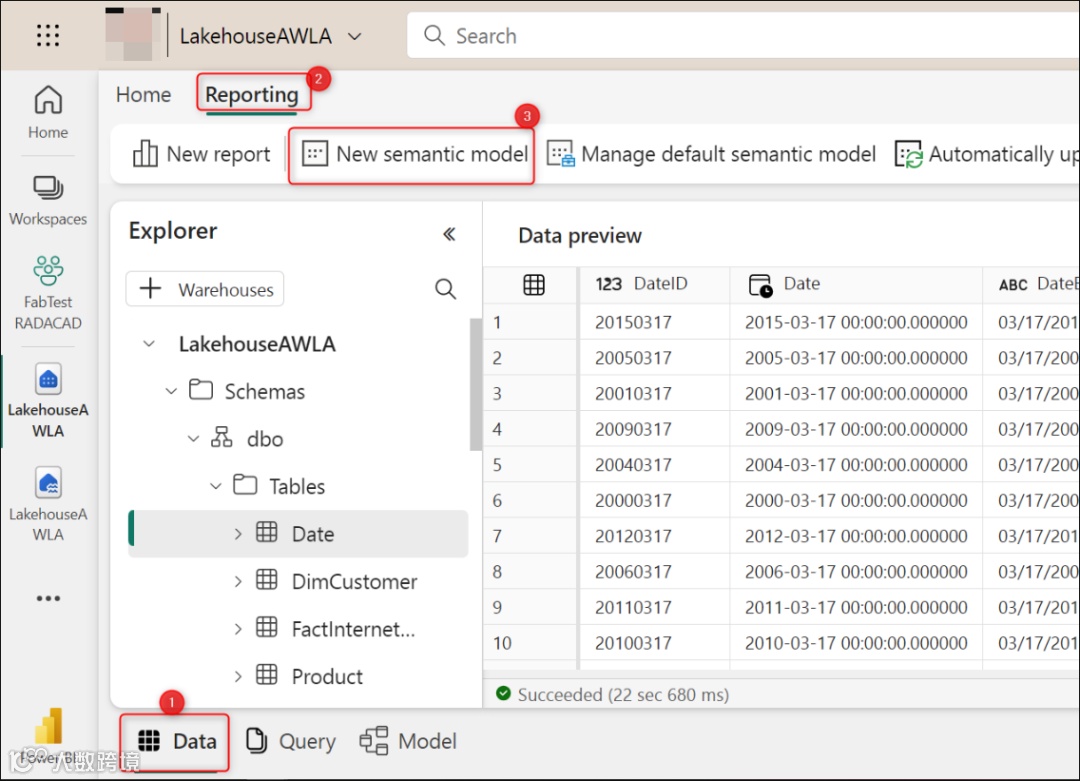Viewport: 1080px width, 781px height.
Task: Go to Home in left sidebar
Action: tap(48, 111)
